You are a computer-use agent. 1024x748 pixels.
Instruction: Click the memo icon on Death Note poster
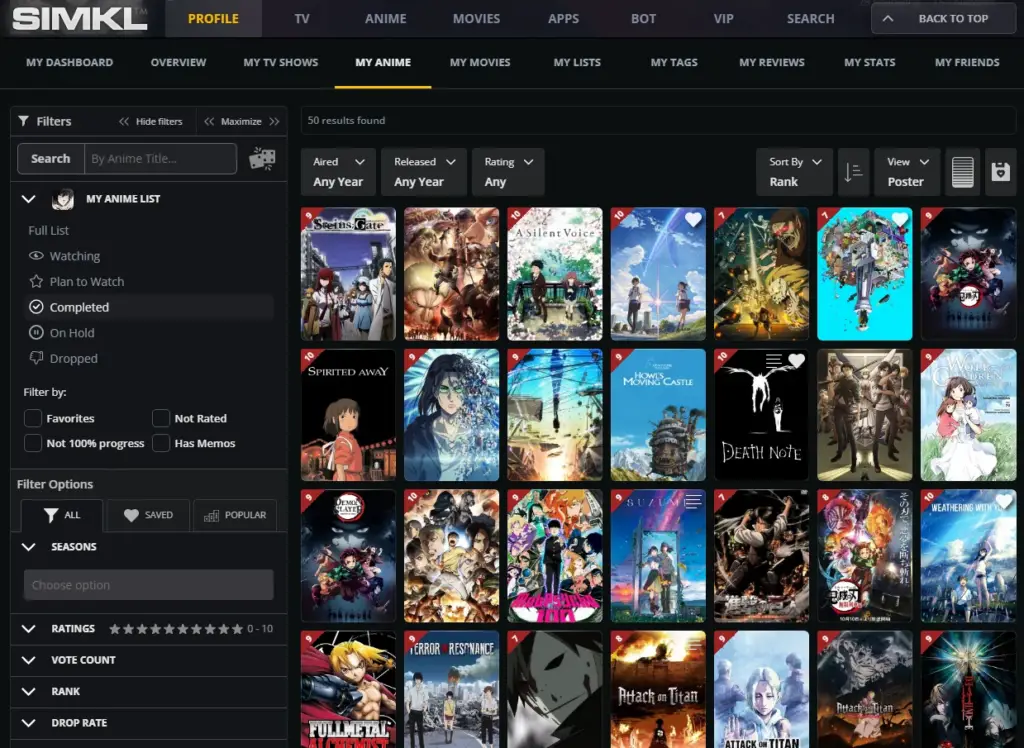(774, 360)
